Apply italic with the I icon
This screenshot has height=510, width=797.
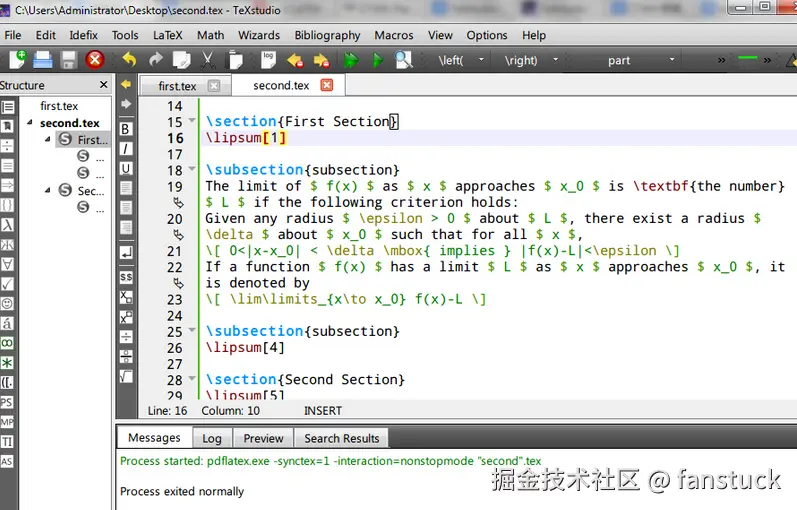click(126, 148)
